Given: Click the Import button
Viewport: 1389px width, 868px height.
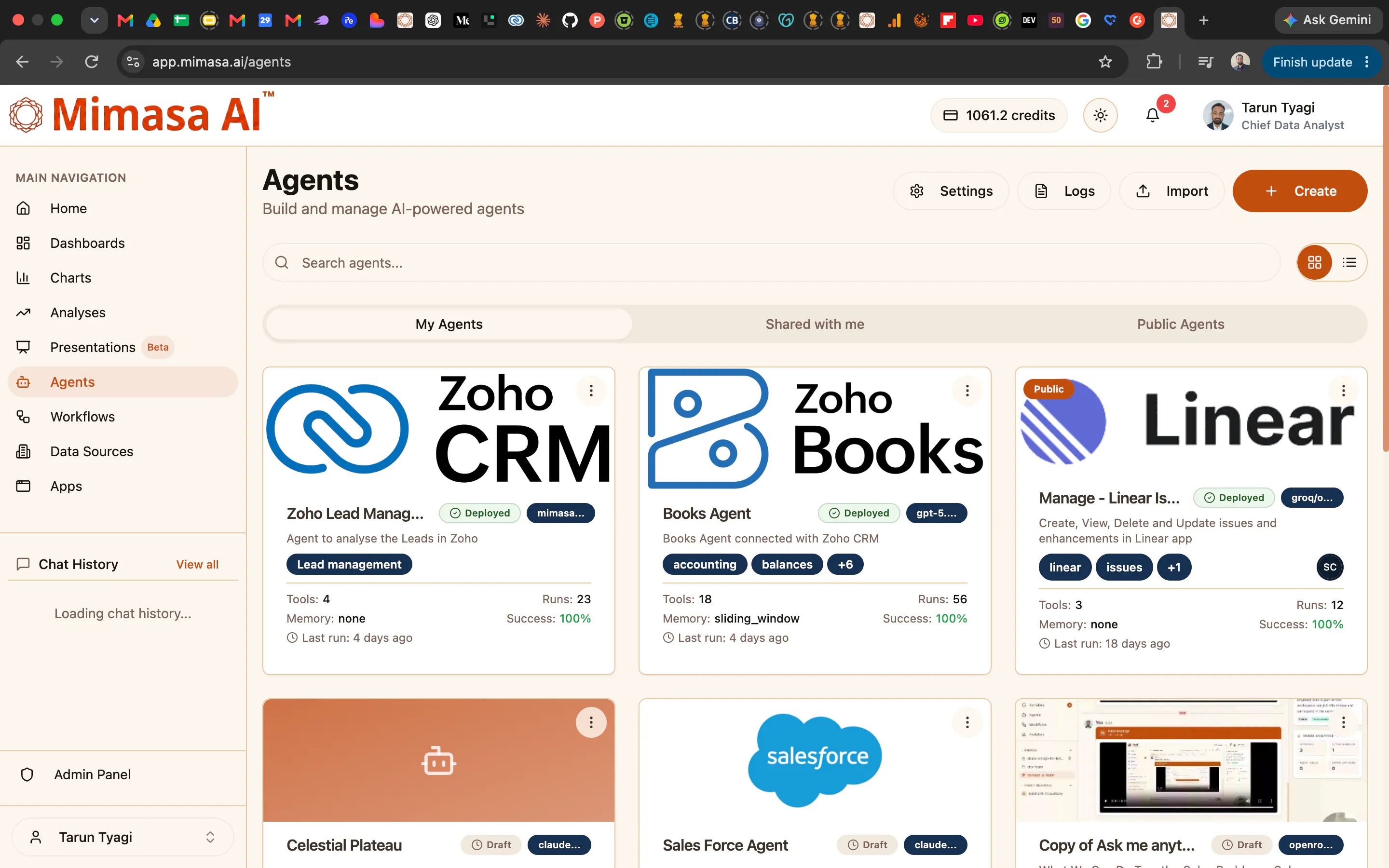Looking at the screenshot, I should click(x=1171, y=191).
